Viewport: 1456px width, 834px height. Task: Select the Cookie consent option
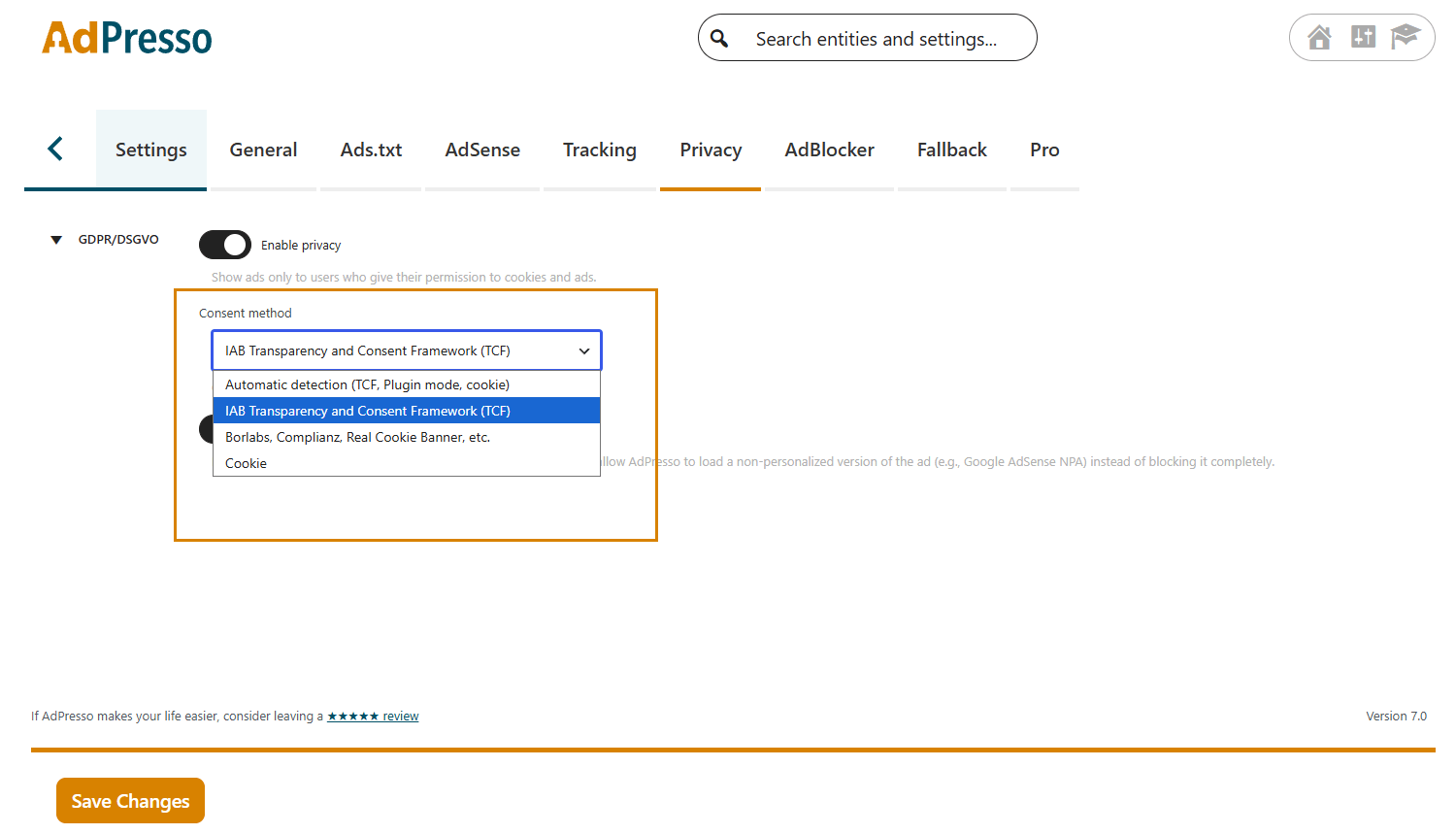click(407, 463)
